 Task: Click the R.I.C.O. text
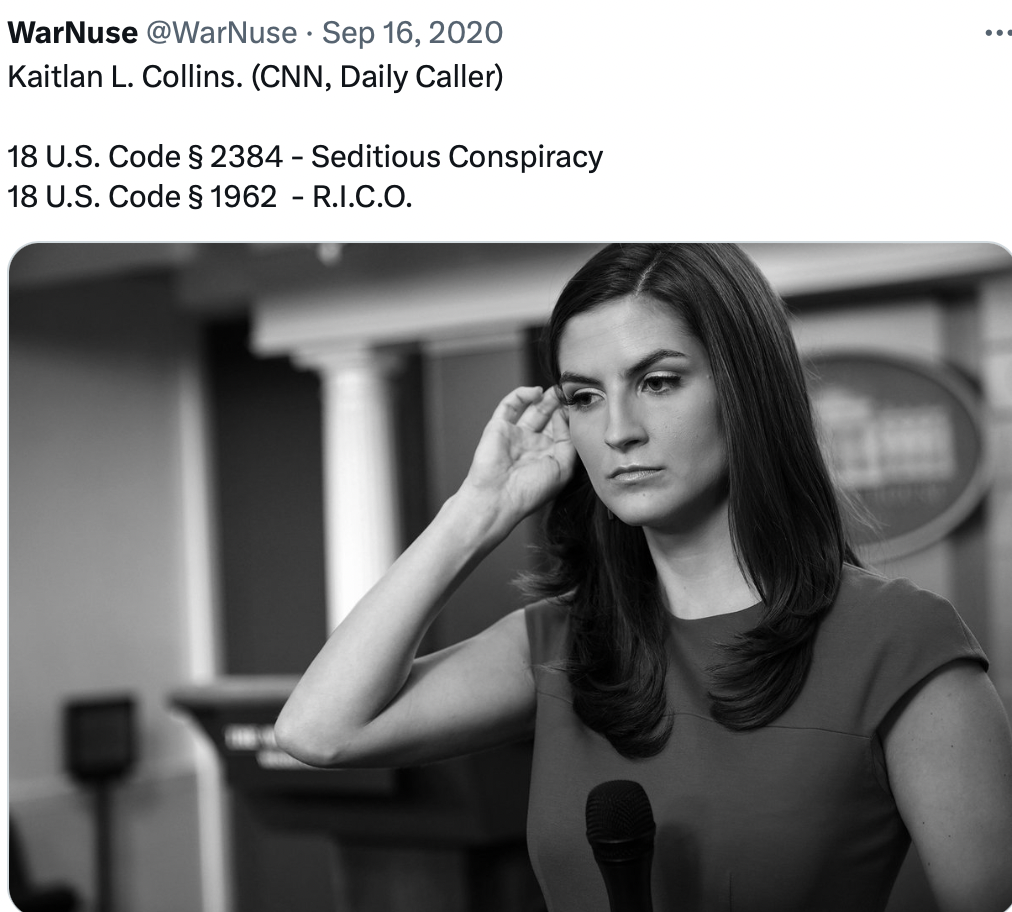[362, 197]
